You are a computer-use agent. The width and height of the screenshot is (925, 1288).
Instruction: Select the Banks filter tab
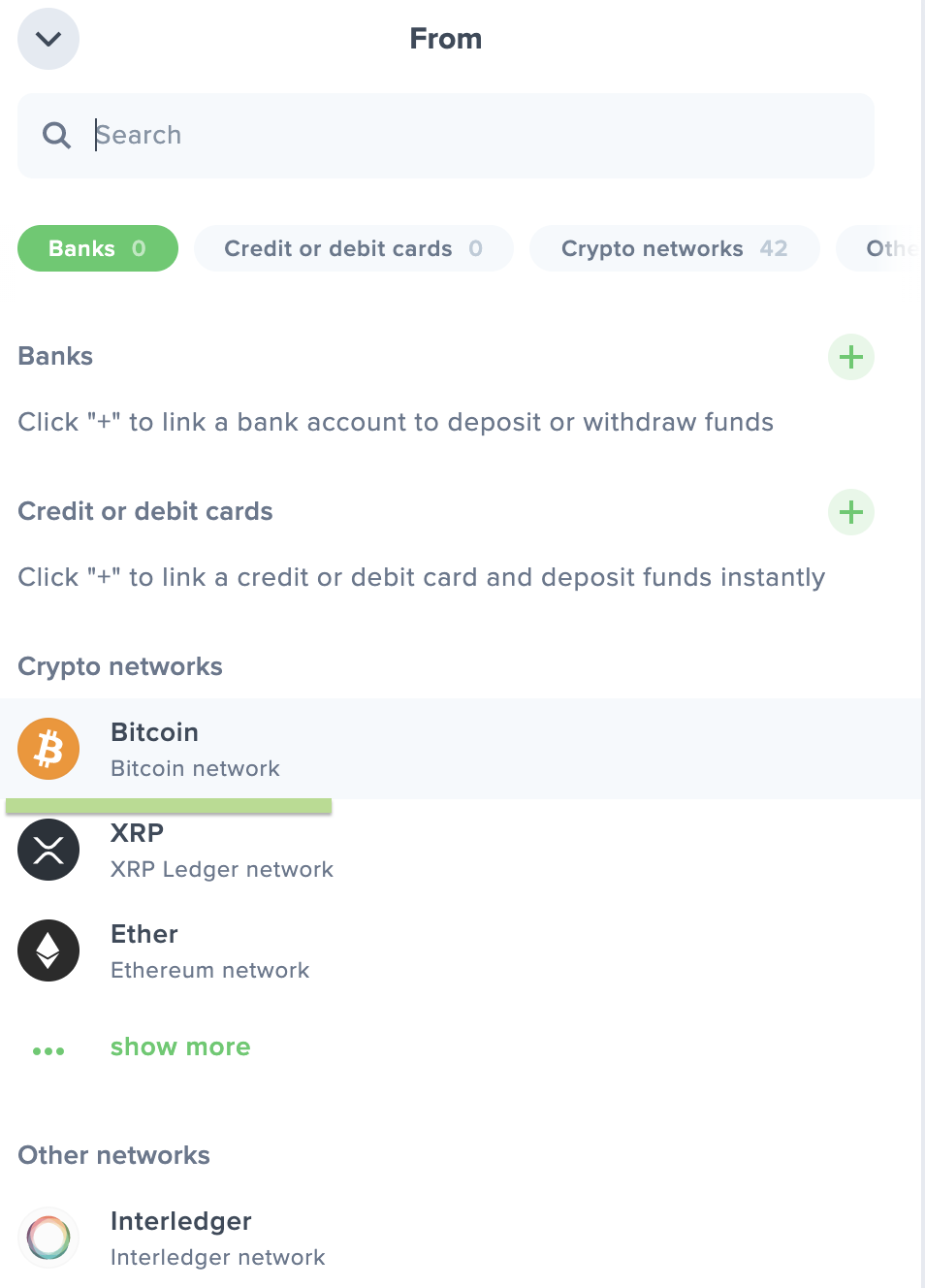(97, 248)
